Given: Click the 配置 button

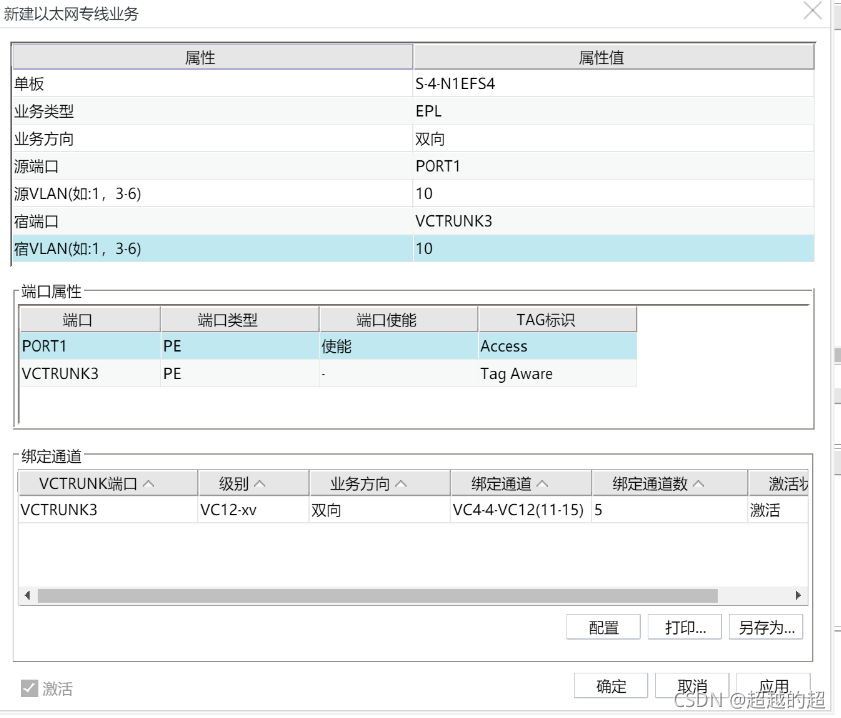Looking at the screenshot, I should (x=602, y=627).
